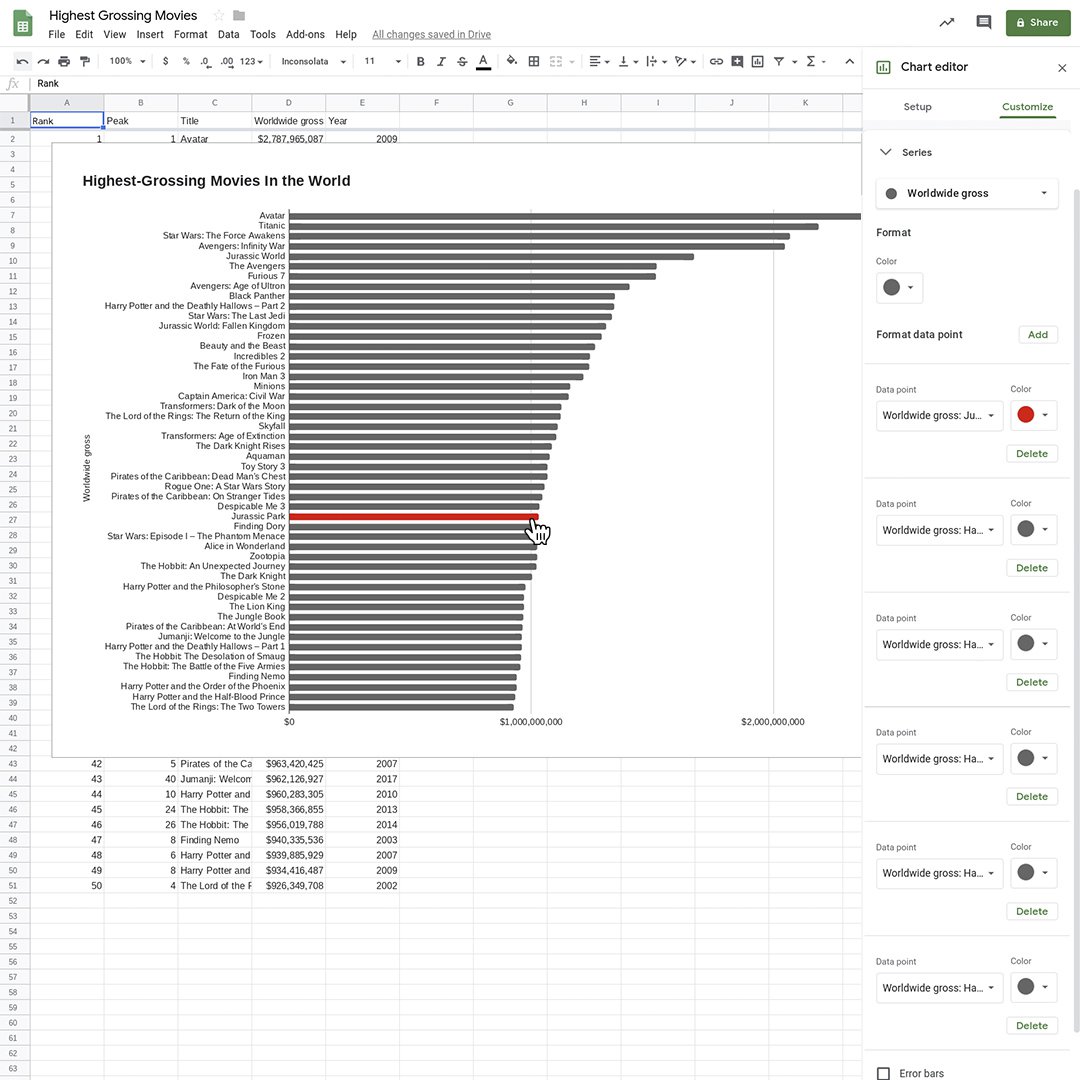Open the File menu
Image resolution: width=1080 pixels, height=1080 pixels.
(56, 34)
